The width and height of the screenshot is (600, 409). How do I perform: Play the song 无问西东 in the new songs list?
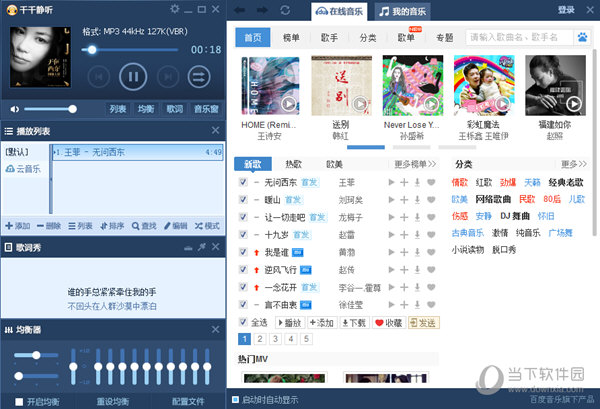tap(391, 183)
